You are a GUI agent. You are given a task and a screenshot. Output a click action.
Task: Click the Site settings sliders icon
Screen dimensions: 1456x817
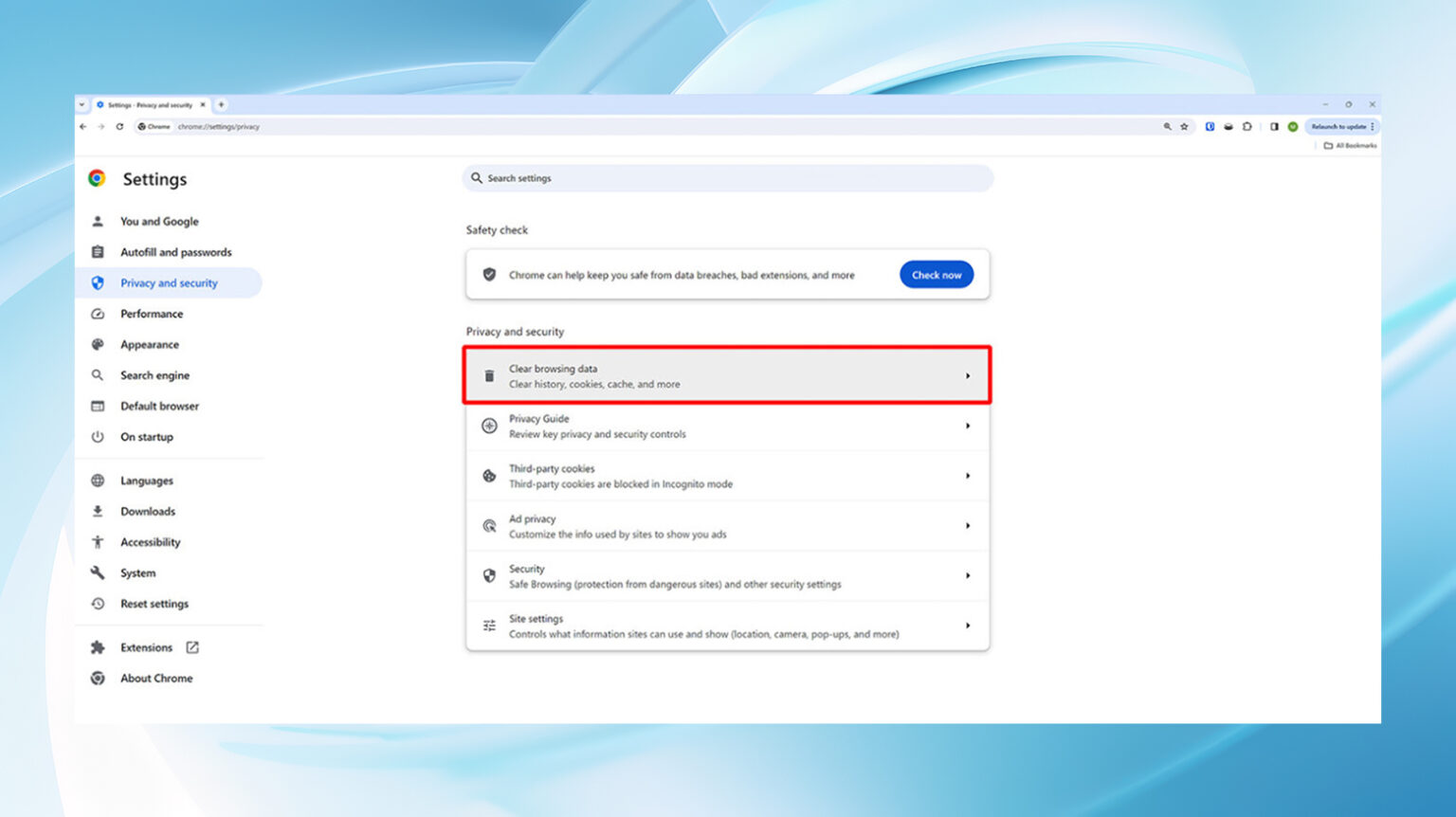[x=489, y=626]
